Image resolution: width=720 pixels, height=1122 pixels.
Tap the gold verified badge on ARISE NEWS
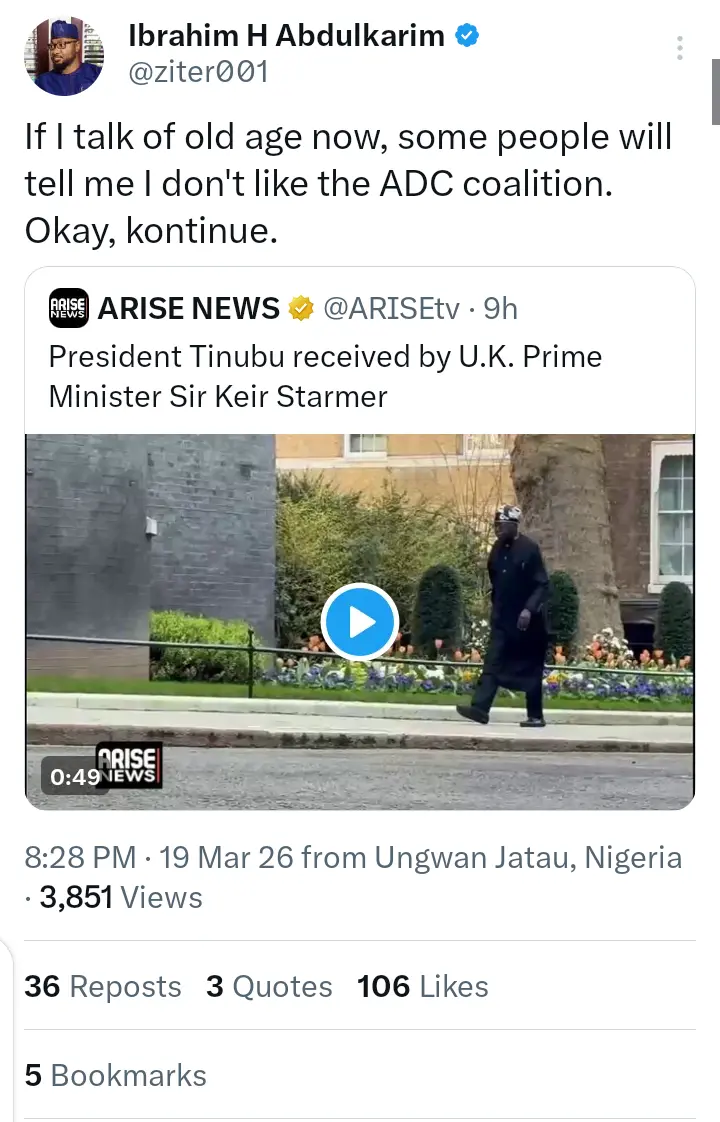point(301,310)
